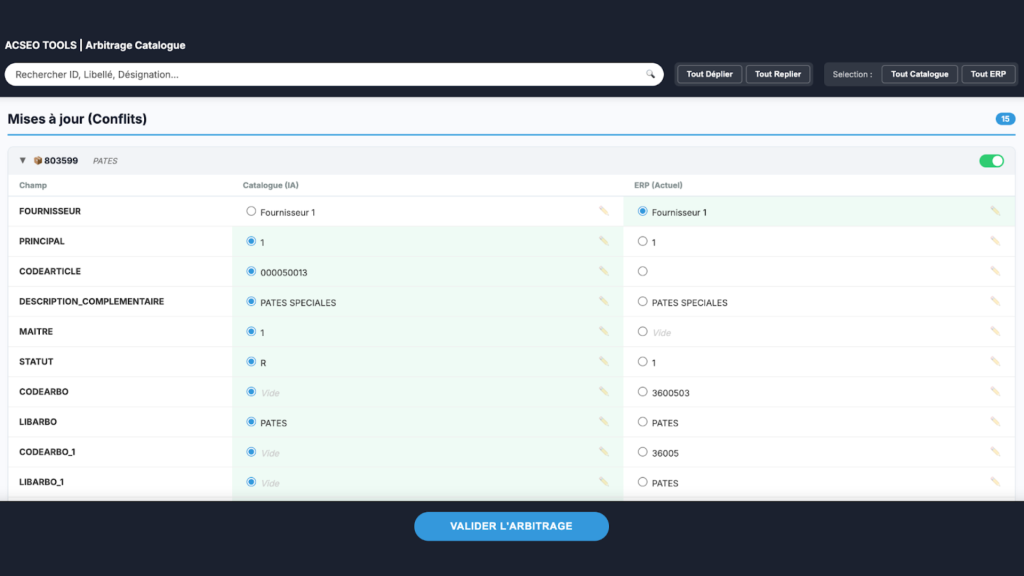Screen dimensions: 1024x576
Task: Click Tout Replier to collapse all
Action: 777,74
